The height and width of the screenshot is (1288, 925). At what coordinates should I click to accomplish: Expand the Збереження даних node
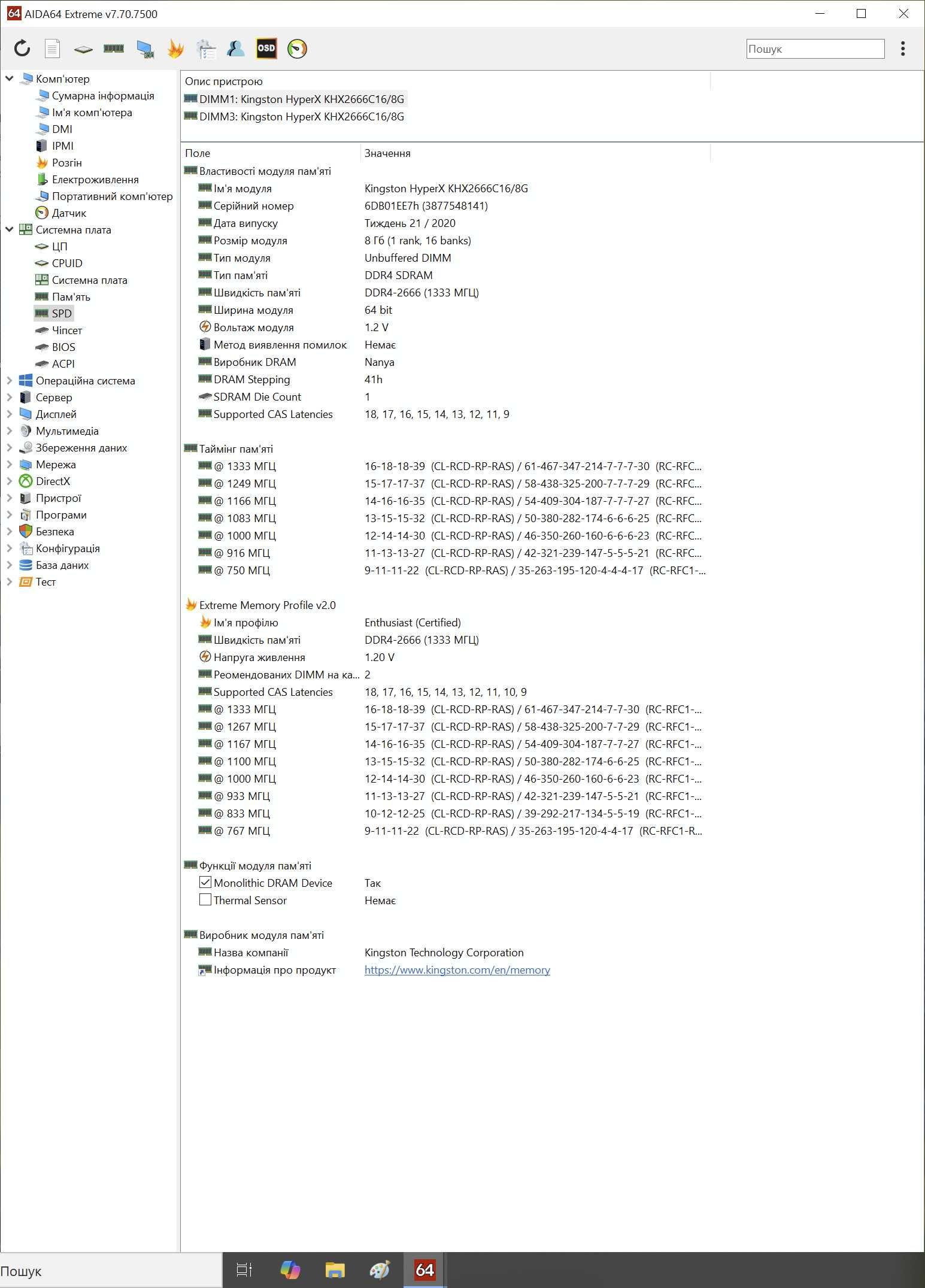(x=10, y=447)
